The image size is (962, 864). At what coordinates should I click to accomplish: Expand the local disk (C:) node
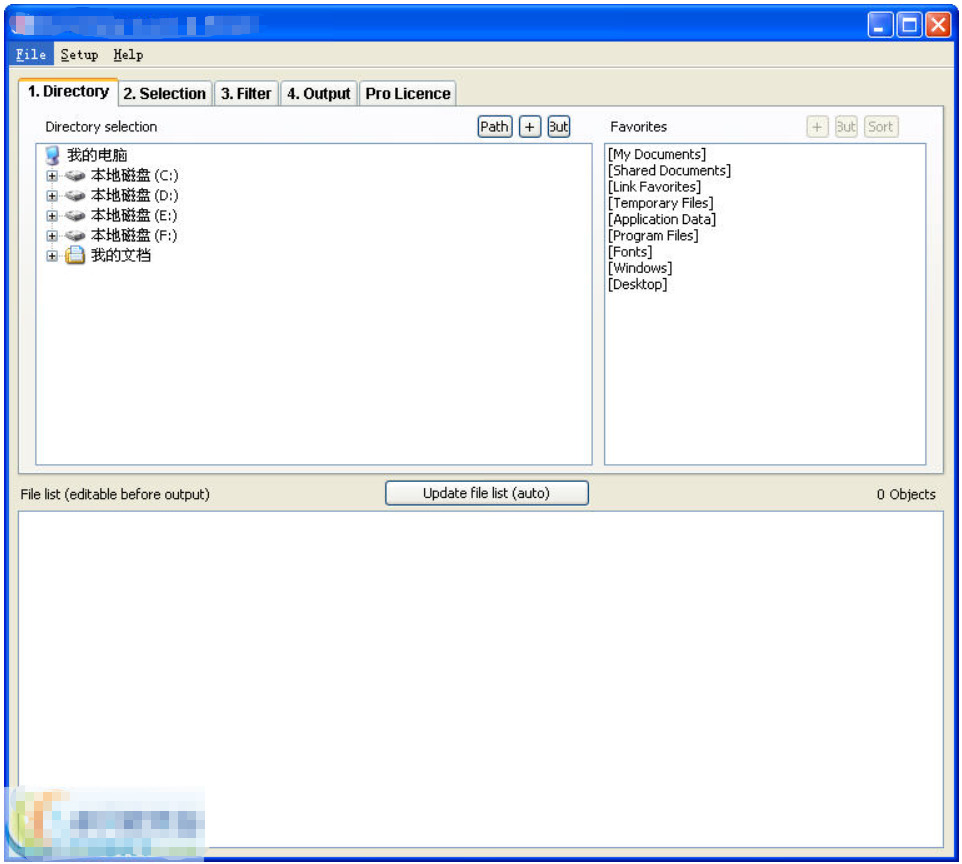pos(52,176)
